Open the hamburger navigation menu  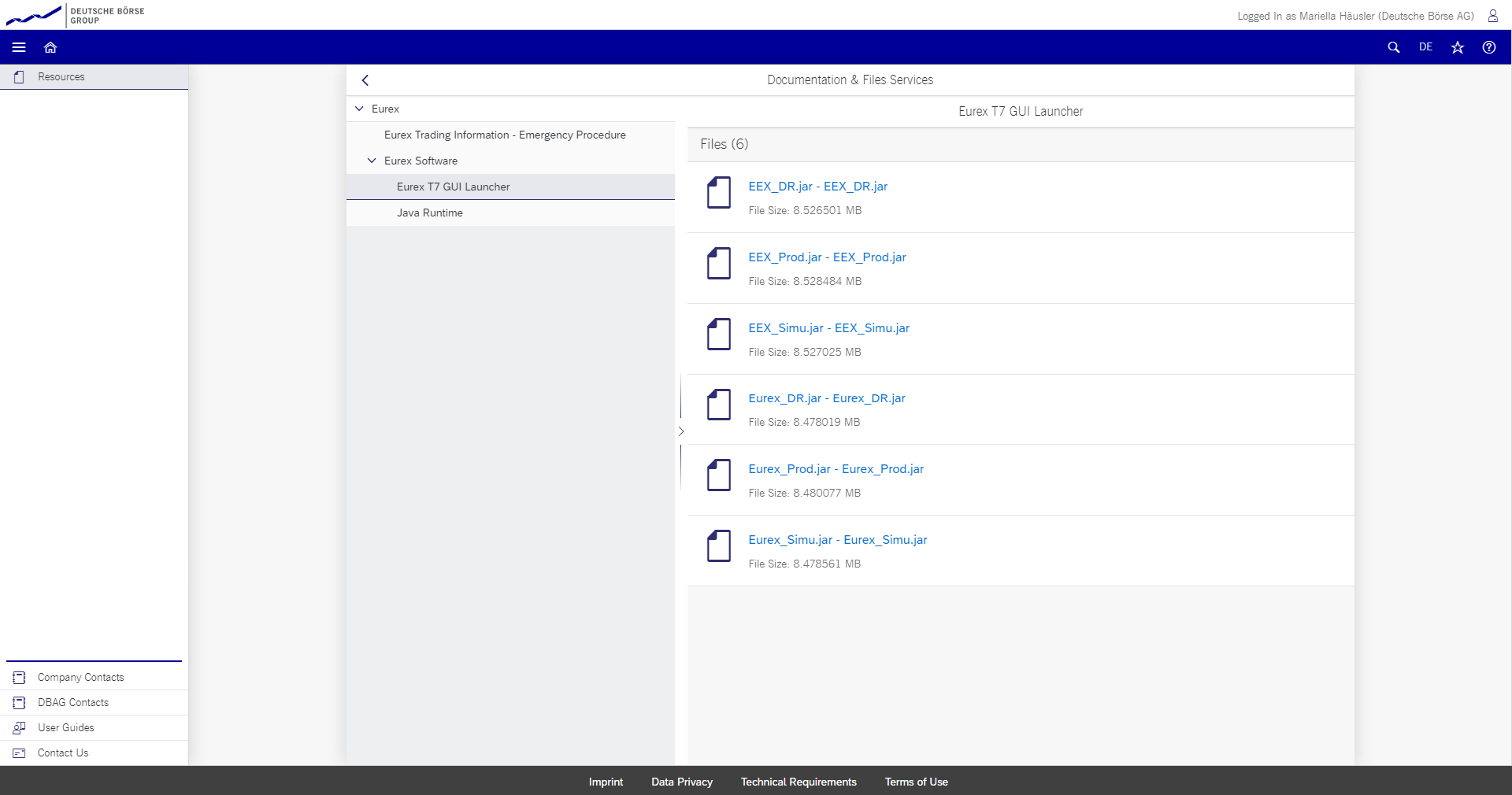[19, 47]
